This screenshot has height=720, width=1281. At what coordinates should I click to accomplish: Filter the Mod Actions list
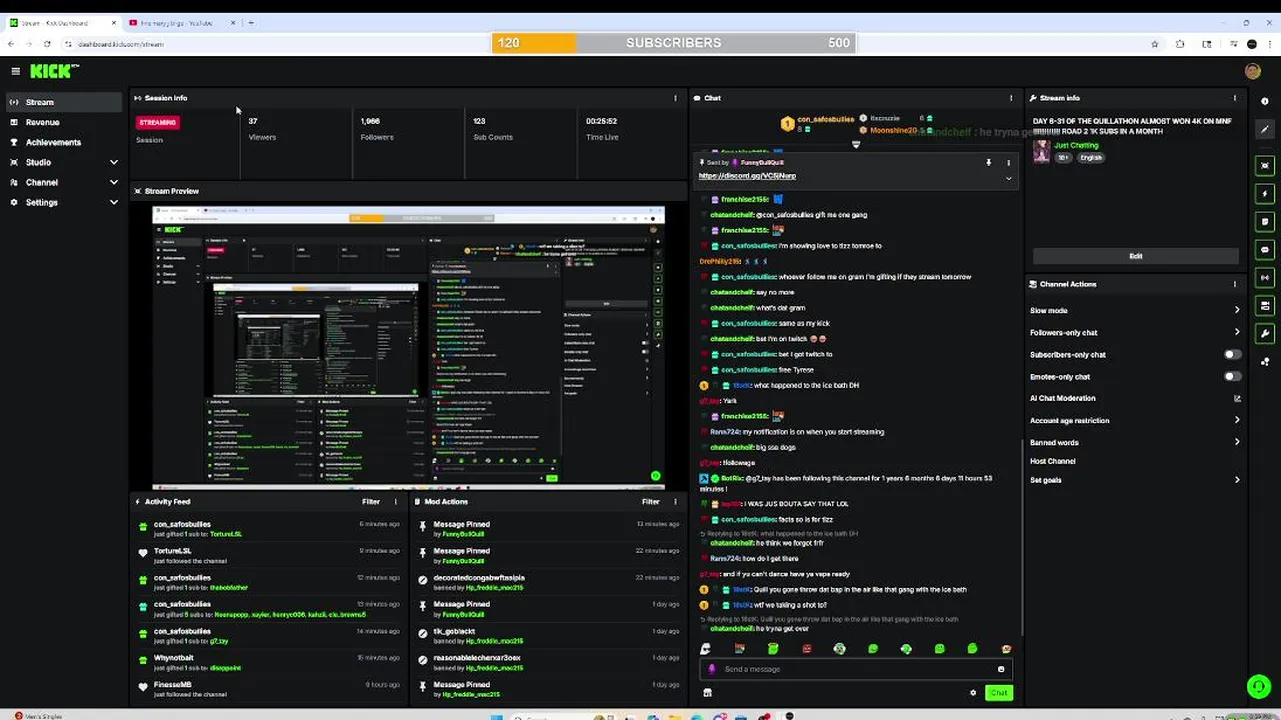pyautogui.click(x=651, y=502)
